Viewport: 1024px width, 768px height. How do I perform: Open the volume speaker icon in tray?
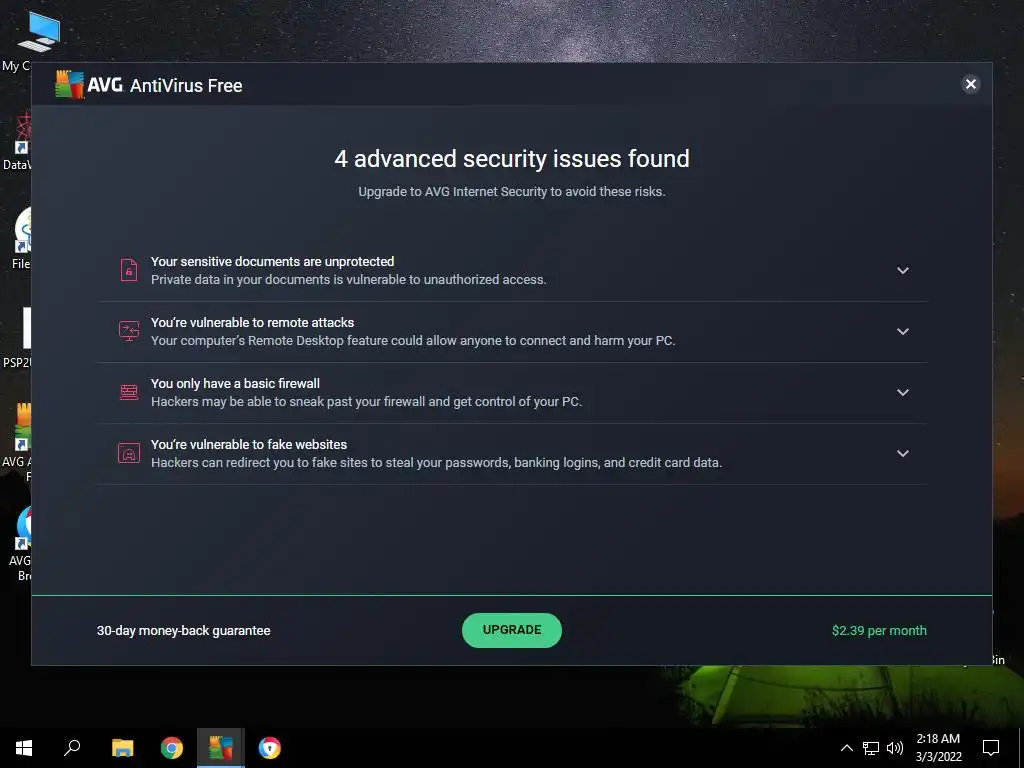(x=895, y=748)
